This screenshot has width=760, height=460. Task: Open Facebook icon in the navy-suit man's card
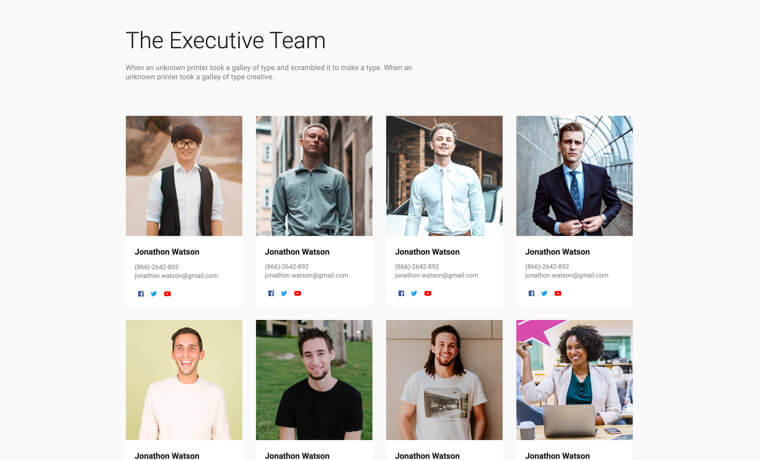(x=531, y=293)
